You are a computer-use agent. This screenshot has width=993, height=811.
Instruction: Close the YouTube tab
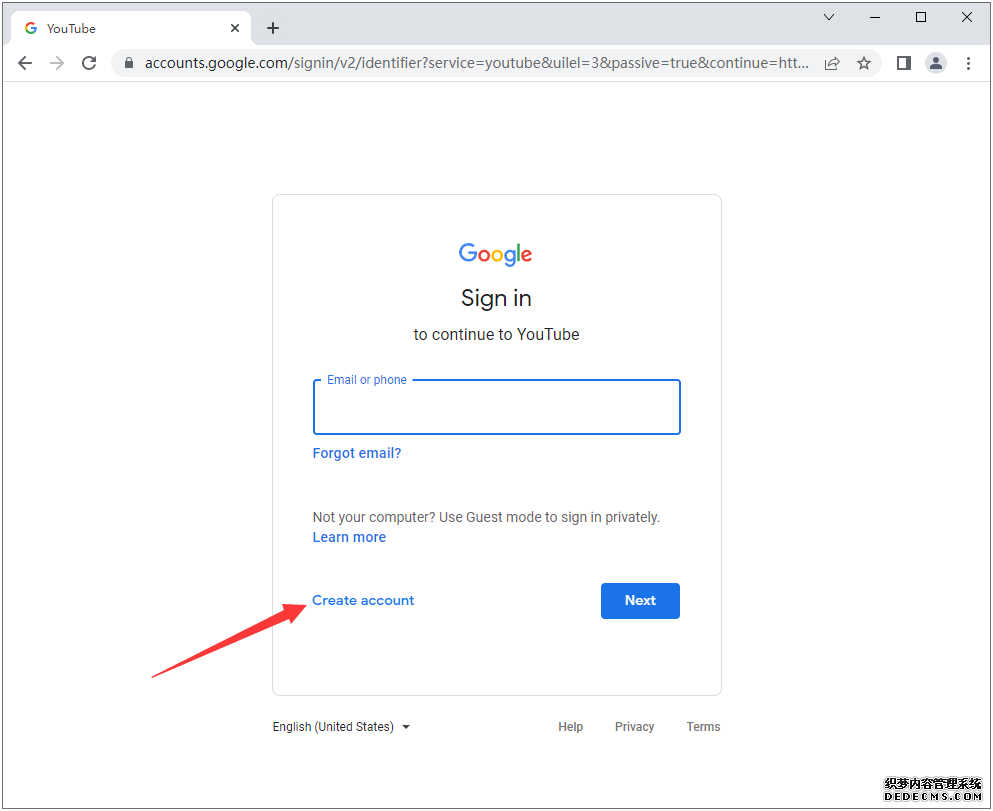[235, 28]
